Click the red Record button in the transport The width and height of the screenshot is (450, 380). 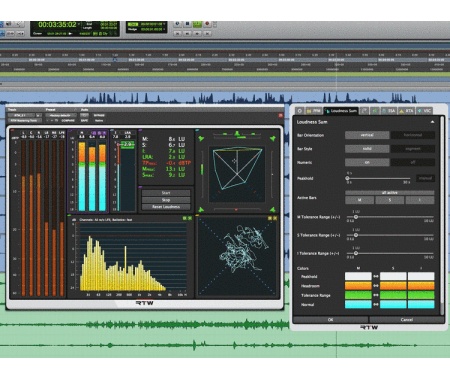[x=207, y=24]
